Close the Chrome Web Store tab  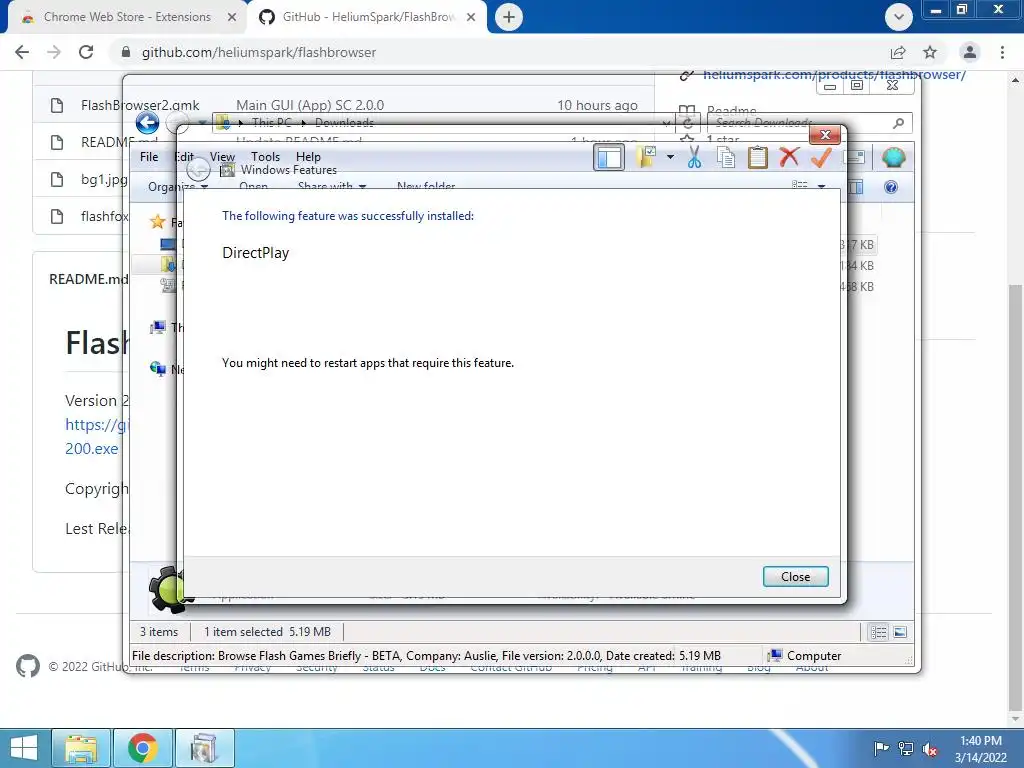232,17
